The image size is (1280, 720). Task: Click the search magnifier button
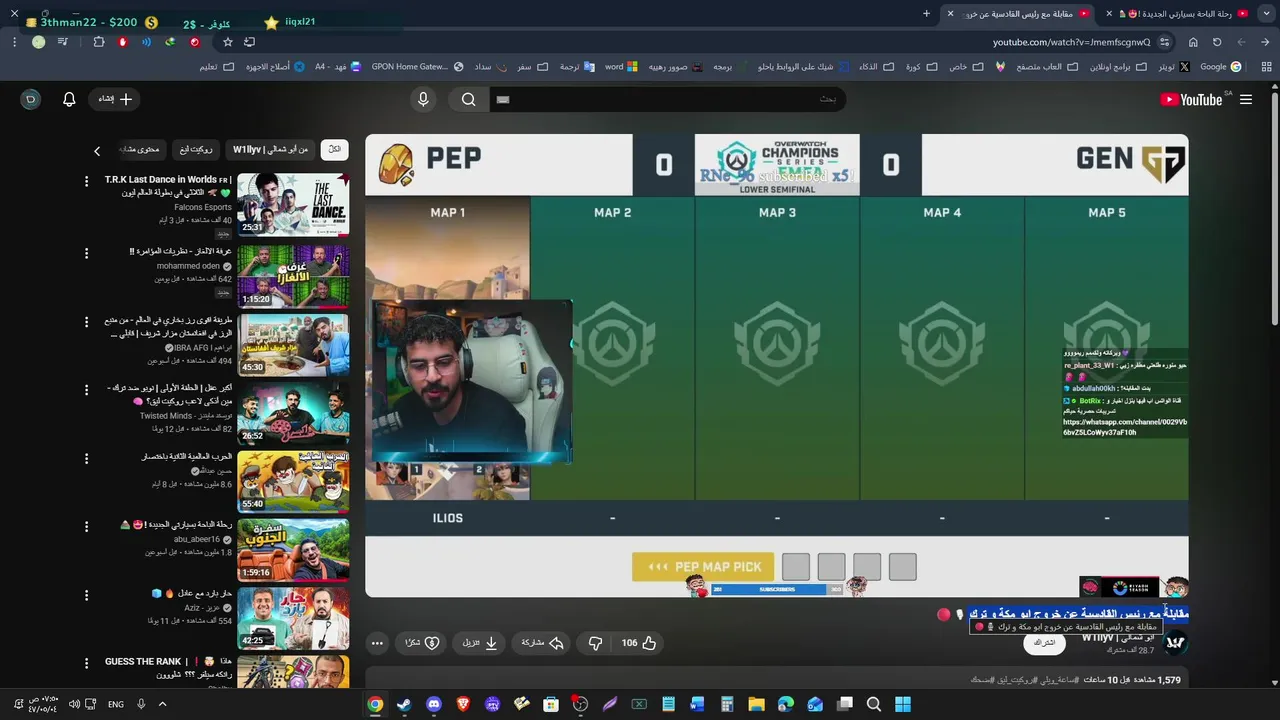pyautogui.click(x=468, y=99)
